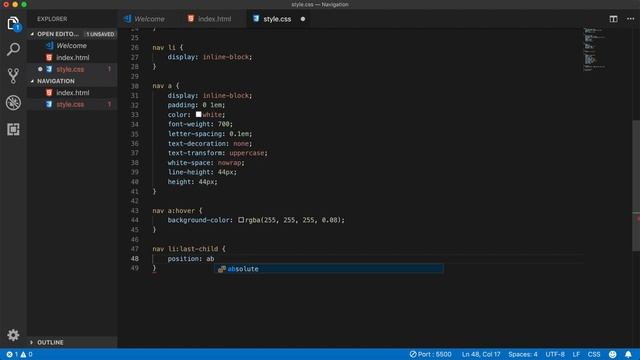Change the LF end-of-line sequence

coord(576,354)
